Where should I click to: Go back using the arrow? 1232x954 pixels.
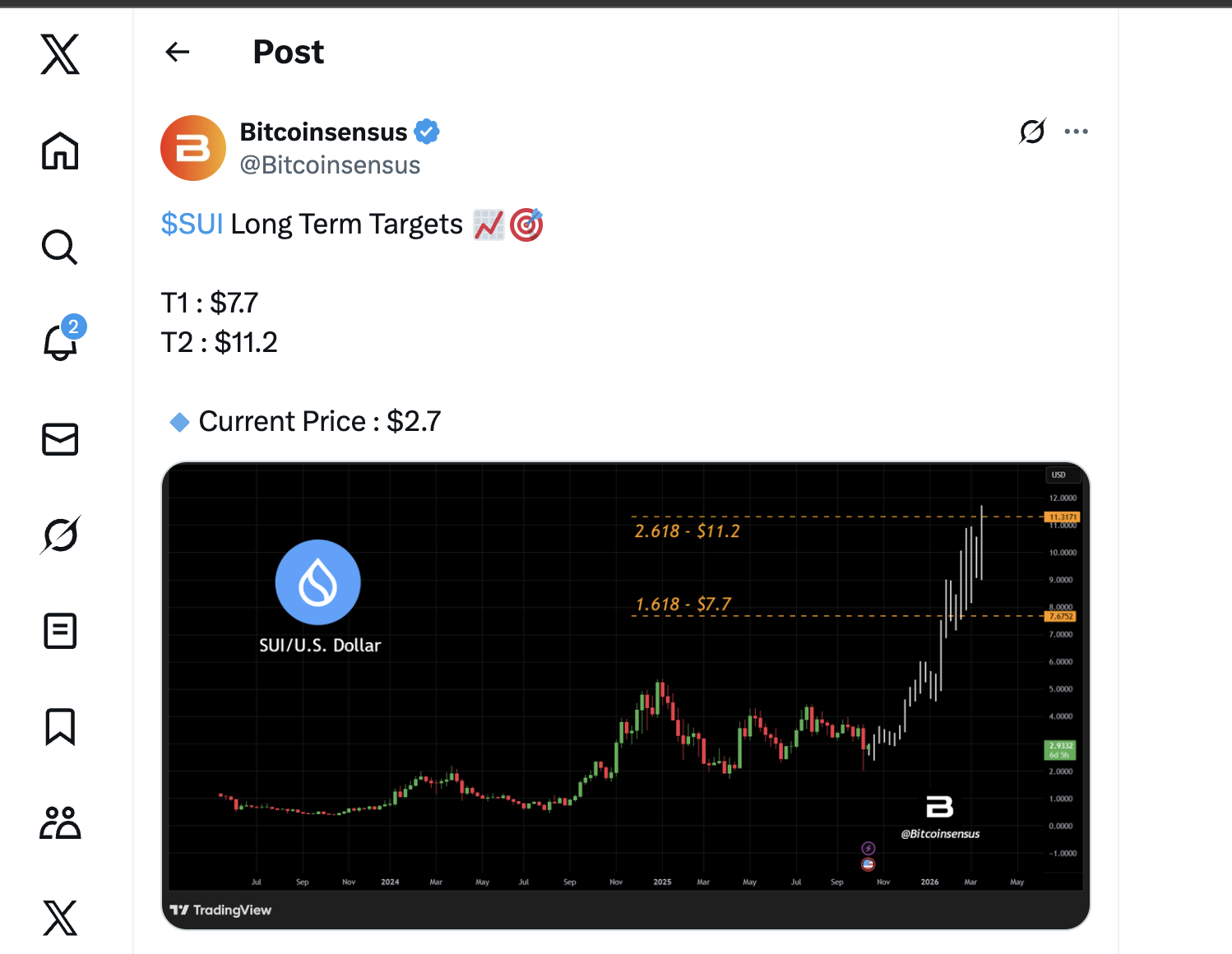click(x=178, y=53)
